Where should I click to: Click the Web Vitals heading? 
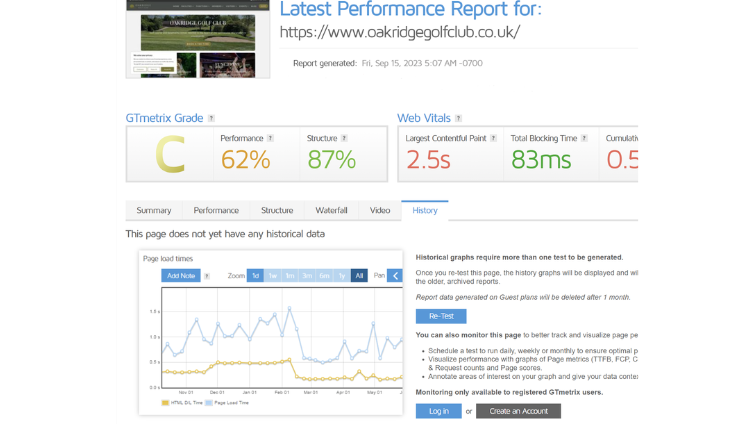click(424, 118)
